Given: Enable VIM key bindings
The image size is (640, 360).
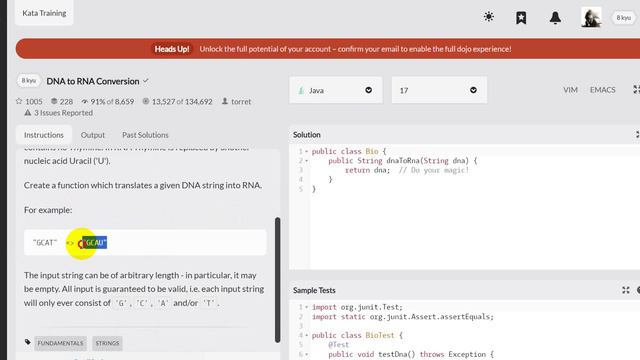Looking at the screenshot, I should tap(570, 90).
